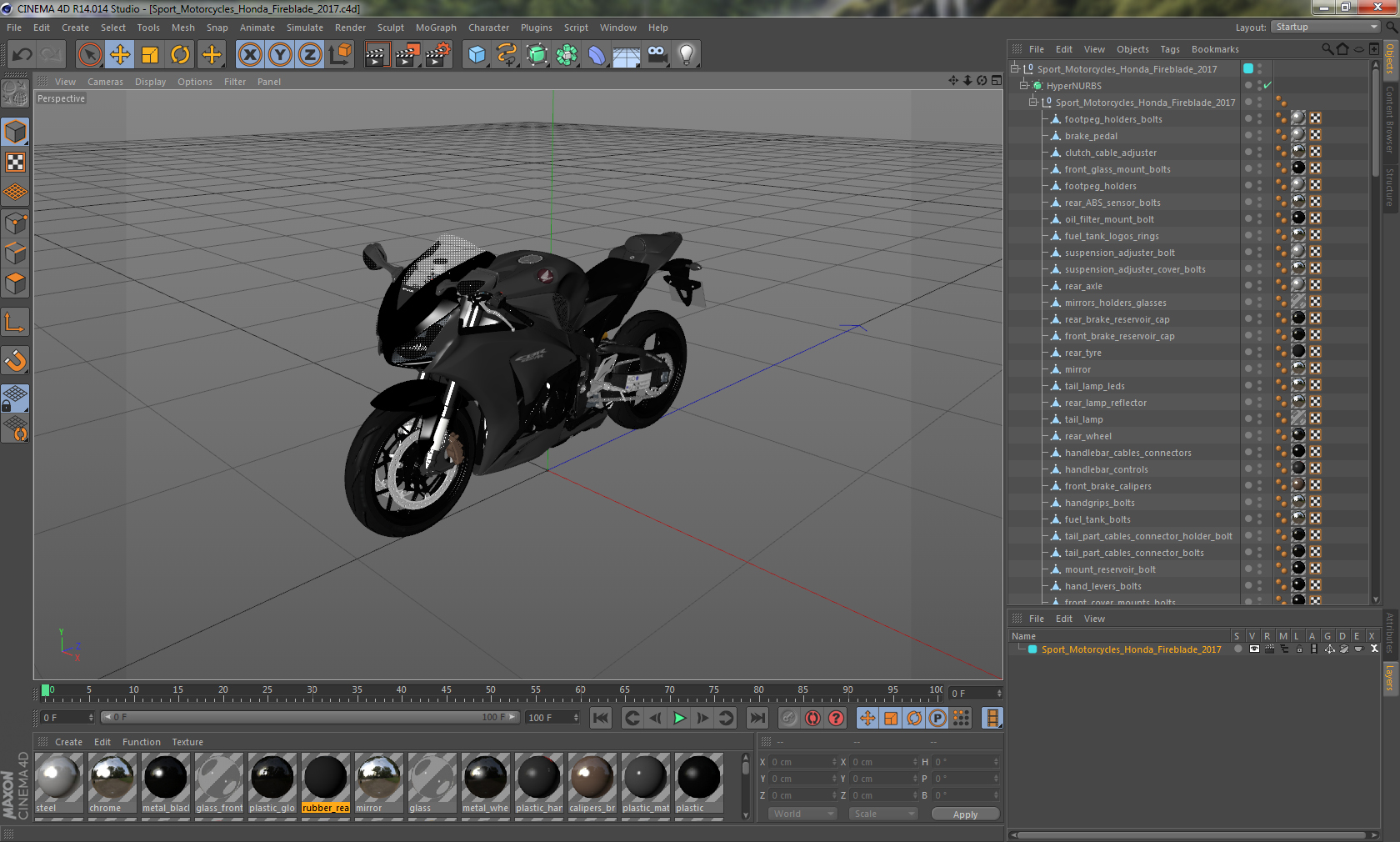
Task: Select the Live Selection tool
Action: coord(89,55)
